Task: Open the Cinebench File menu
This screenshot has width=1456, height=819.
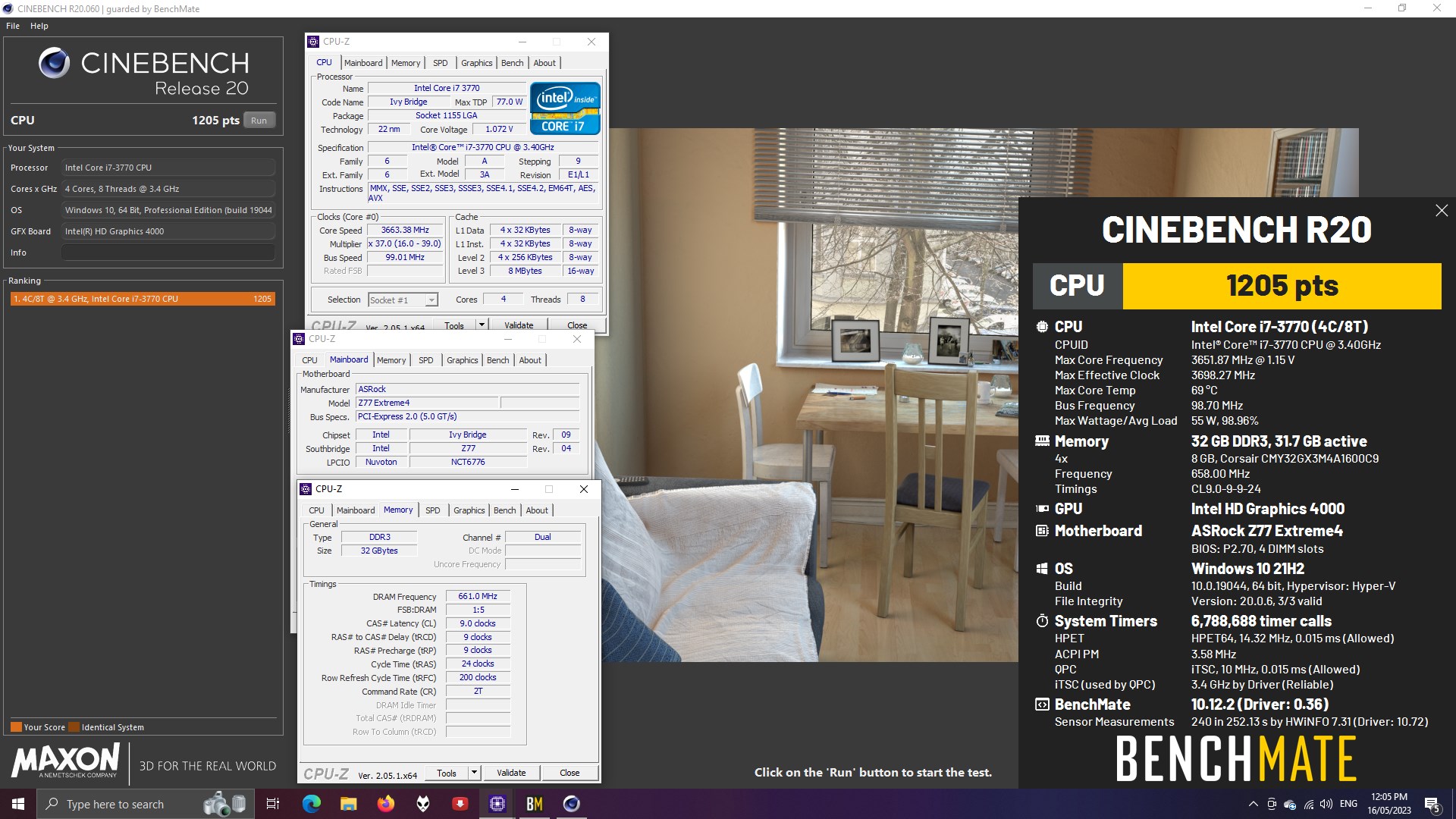Action: point(13,26)
